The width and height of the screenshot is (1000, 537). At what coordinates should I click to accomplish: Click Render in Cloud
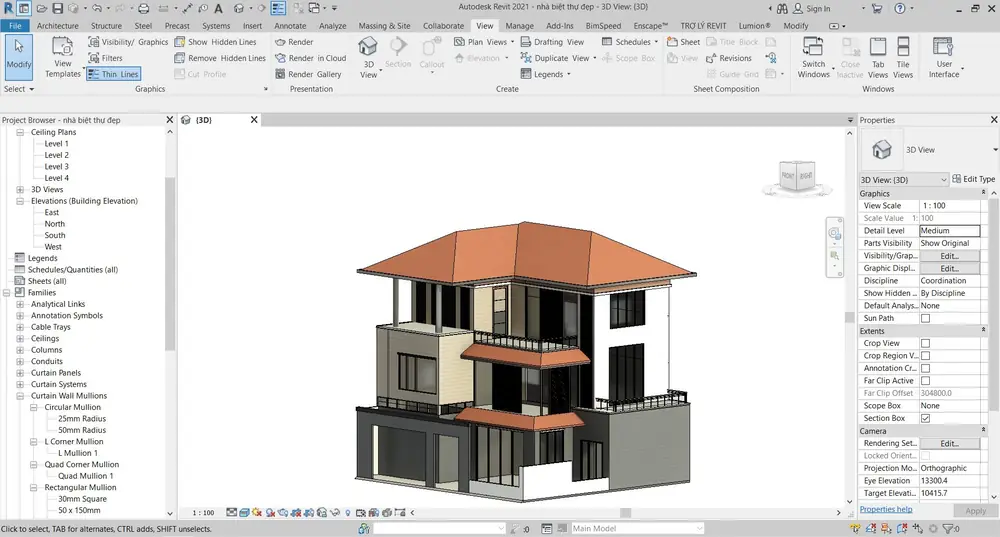coord(311,58)
